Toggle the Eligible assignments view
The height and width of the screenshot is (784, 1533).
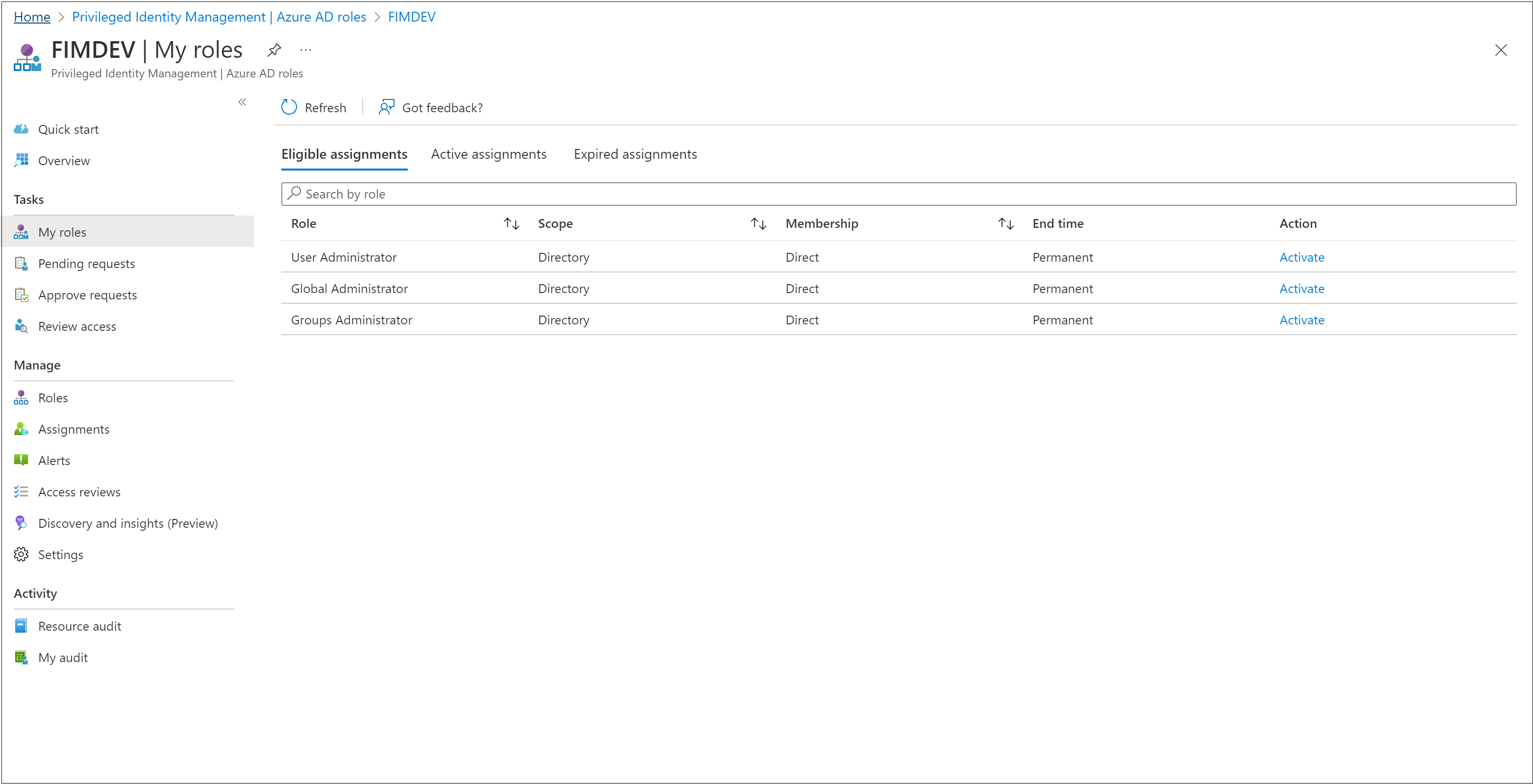(345, 154)
